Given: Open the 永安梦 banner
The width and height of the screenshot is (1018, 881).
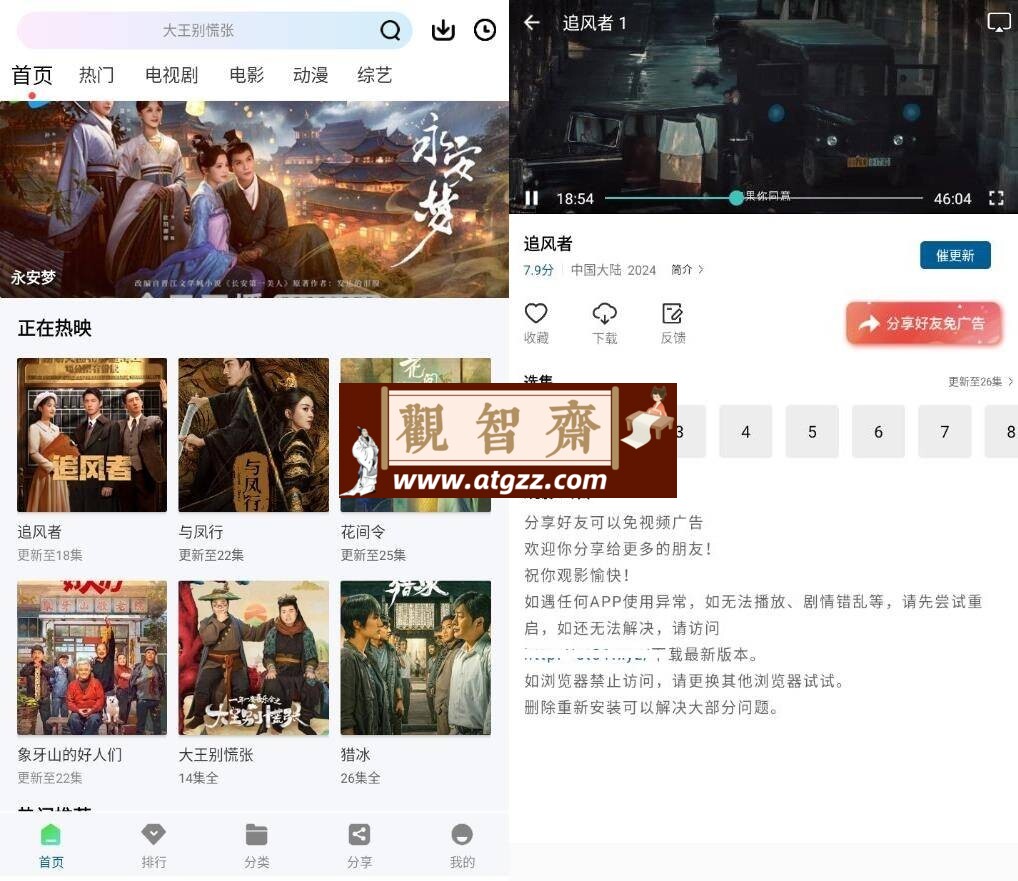Looking at the screenshot, I should (254, 199).
